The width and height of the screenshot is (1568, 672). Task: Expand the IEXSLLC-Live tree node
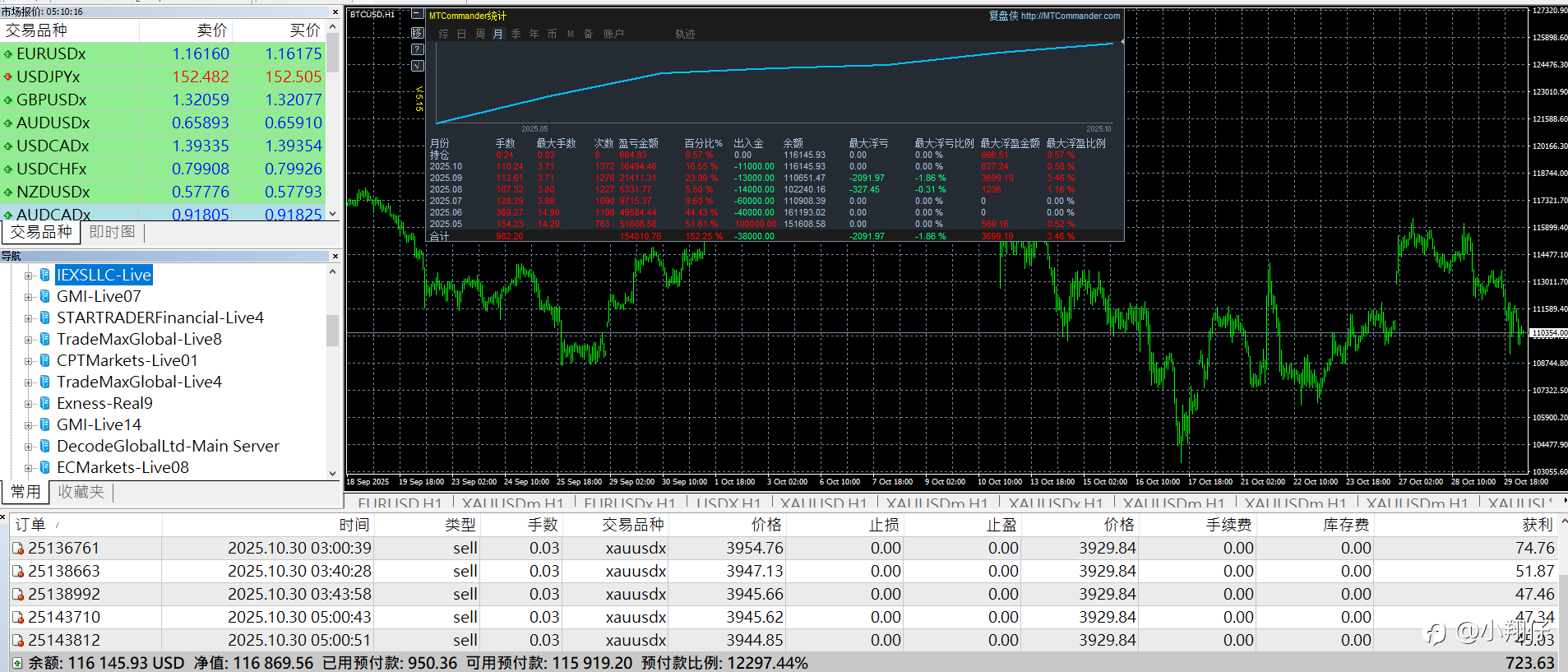(28, 276)
